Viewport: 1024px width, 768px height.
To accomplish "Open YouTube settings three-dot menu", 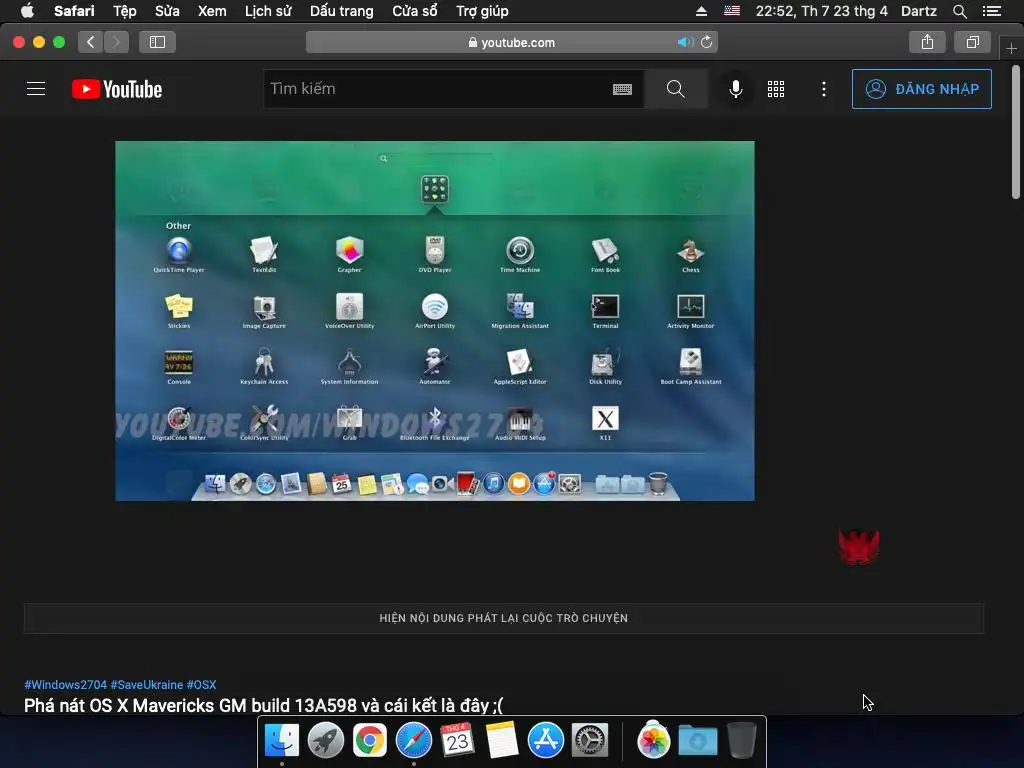I will (x=824, y=89).
